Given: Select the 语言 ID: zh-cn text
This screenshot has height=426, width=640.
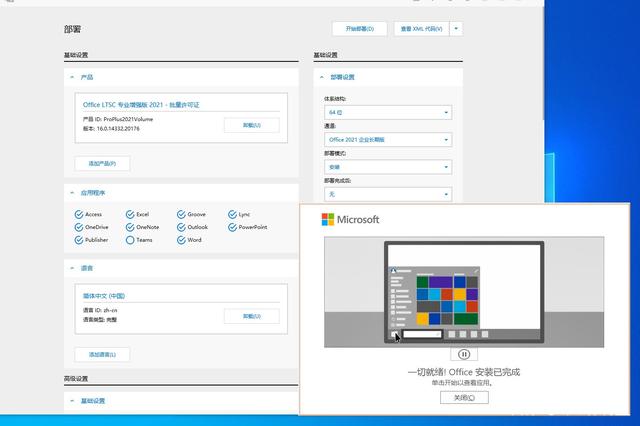Looking at the screenshot, I should [100, 310].
